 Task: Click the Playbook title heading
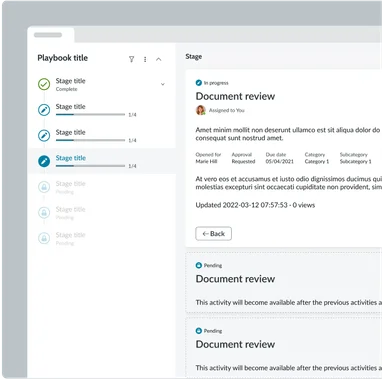[x=63, y=58]
